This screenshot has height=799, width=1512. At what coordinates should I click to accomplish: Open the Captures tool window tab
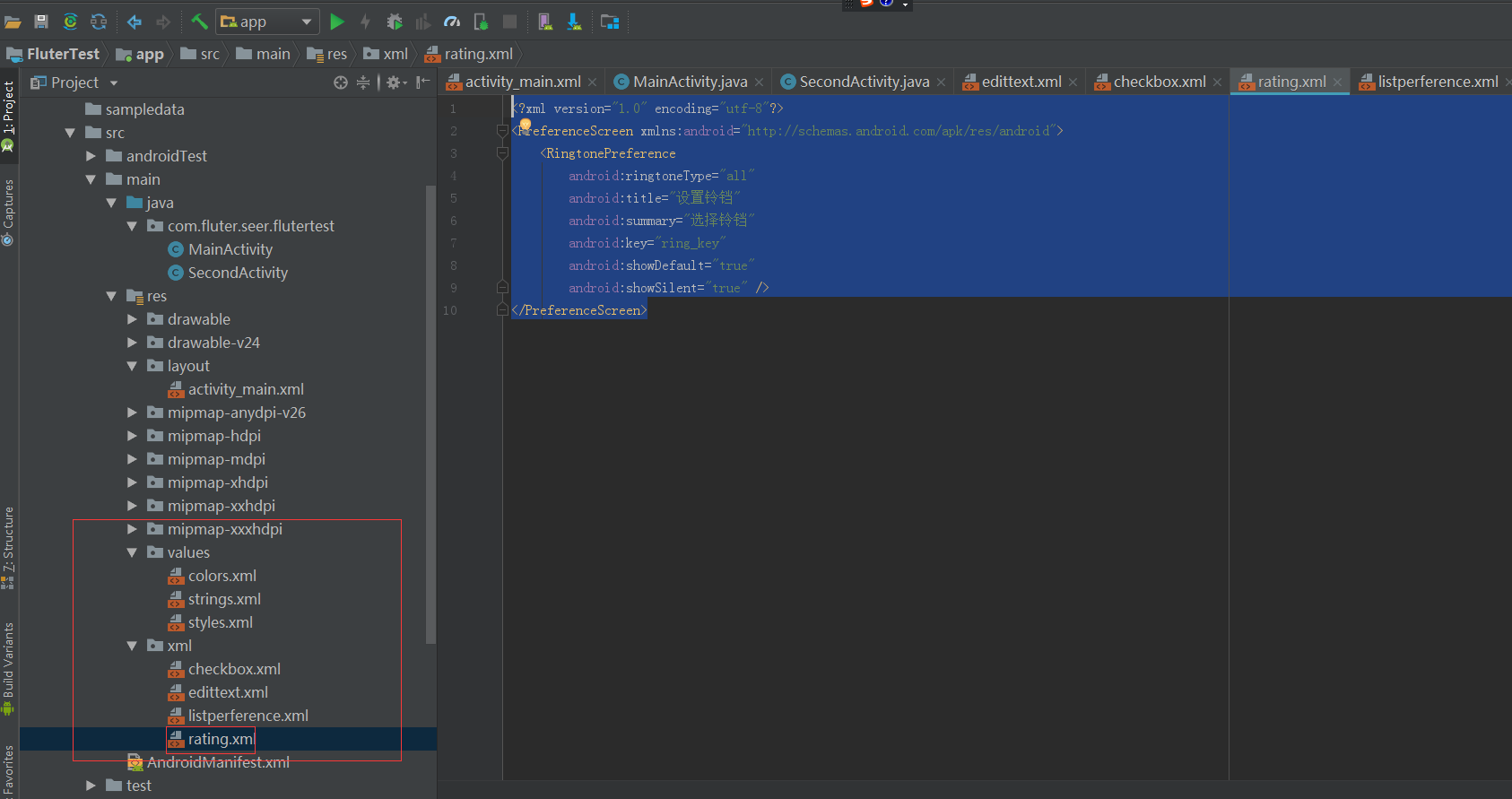coord(9,212)
